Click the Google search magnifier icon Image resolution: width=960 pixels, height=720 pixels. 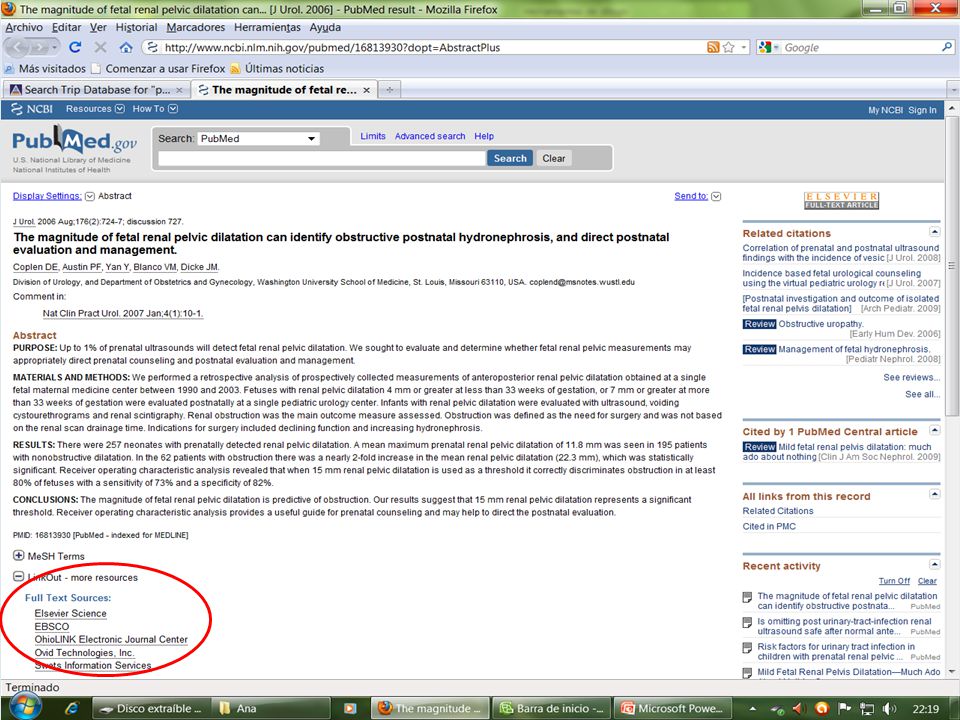click(x=947, y=47)
